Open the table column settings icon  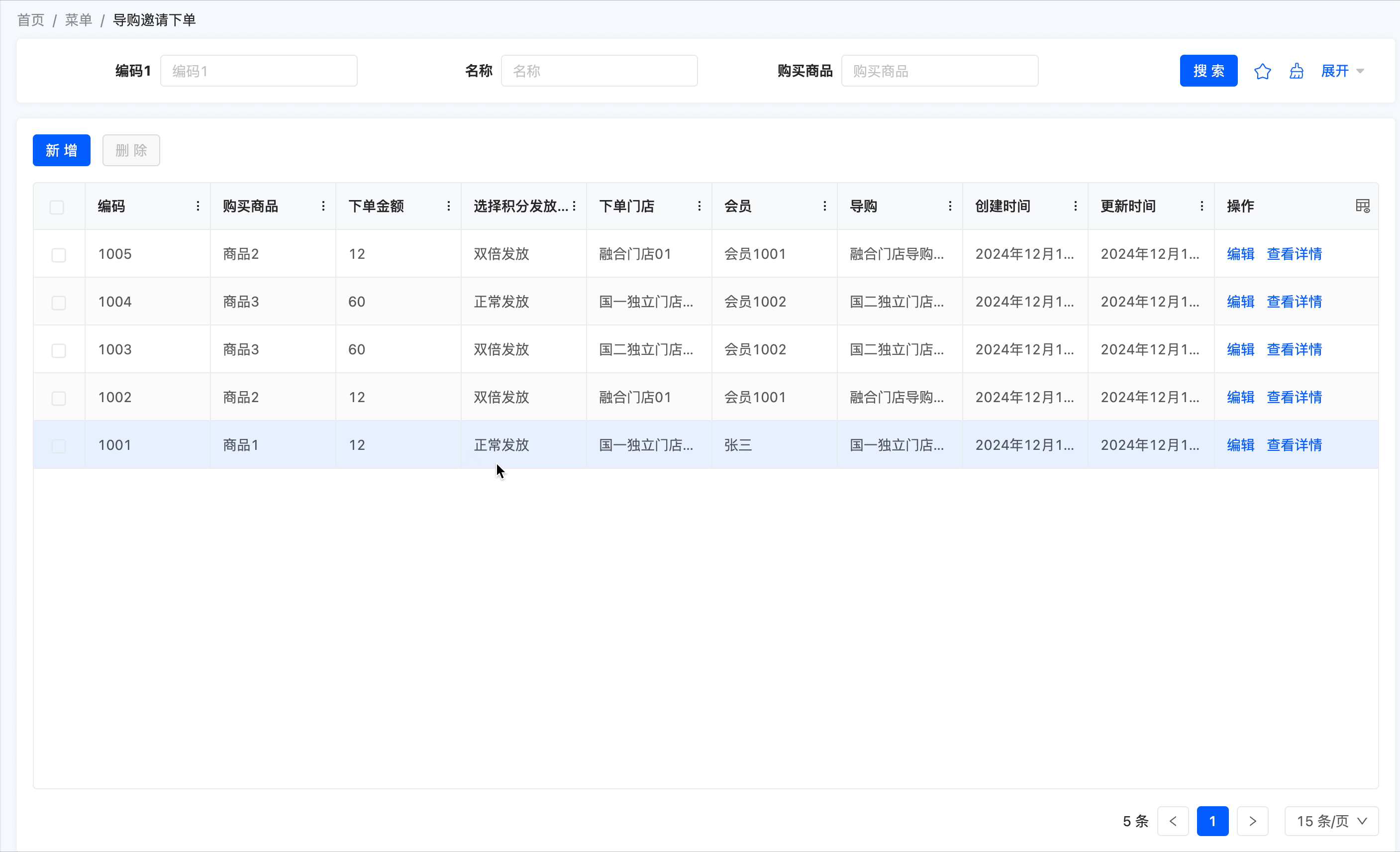click(1363, 206)
